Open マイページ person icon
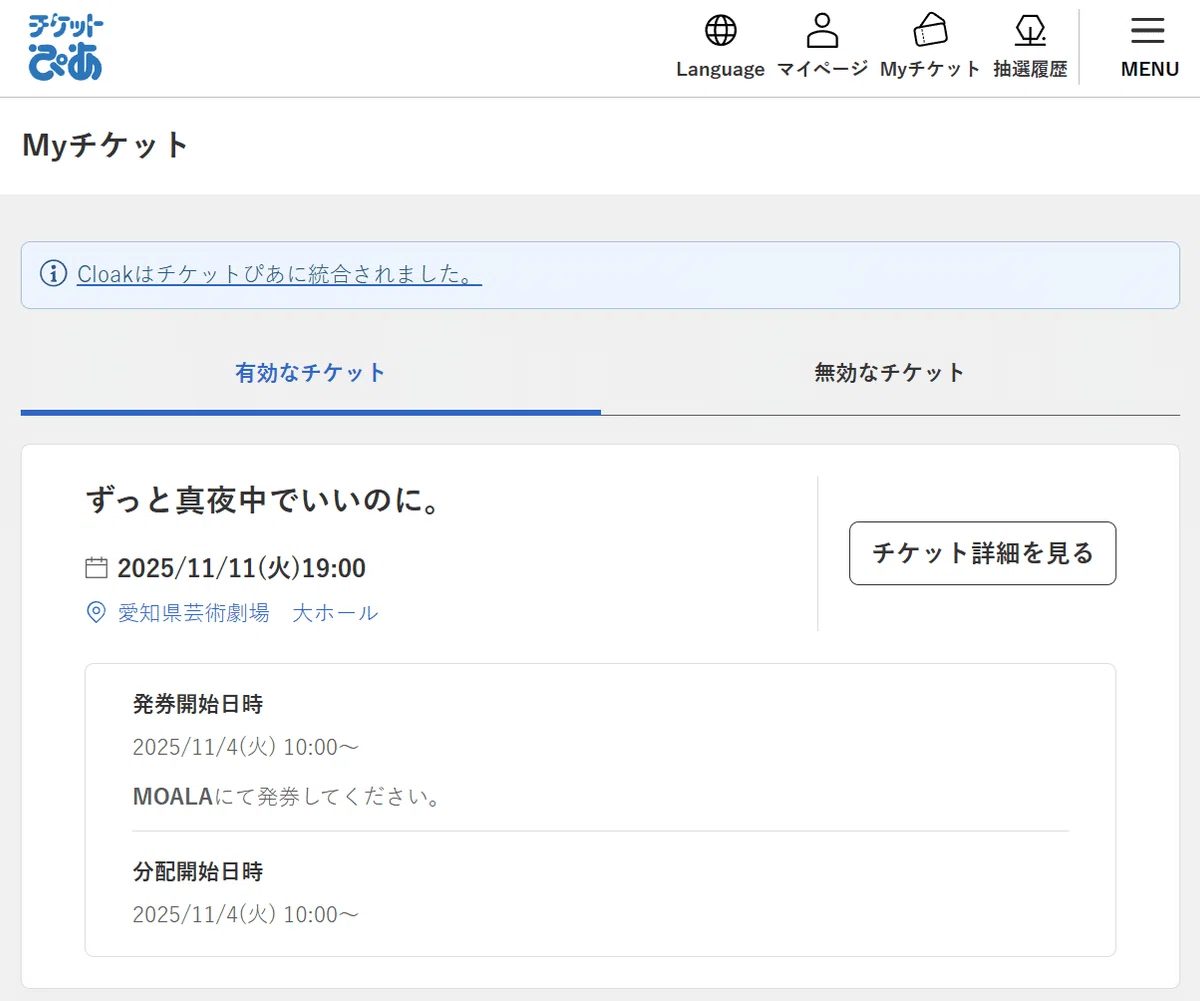The image size is (1200, 1001). 822,31
